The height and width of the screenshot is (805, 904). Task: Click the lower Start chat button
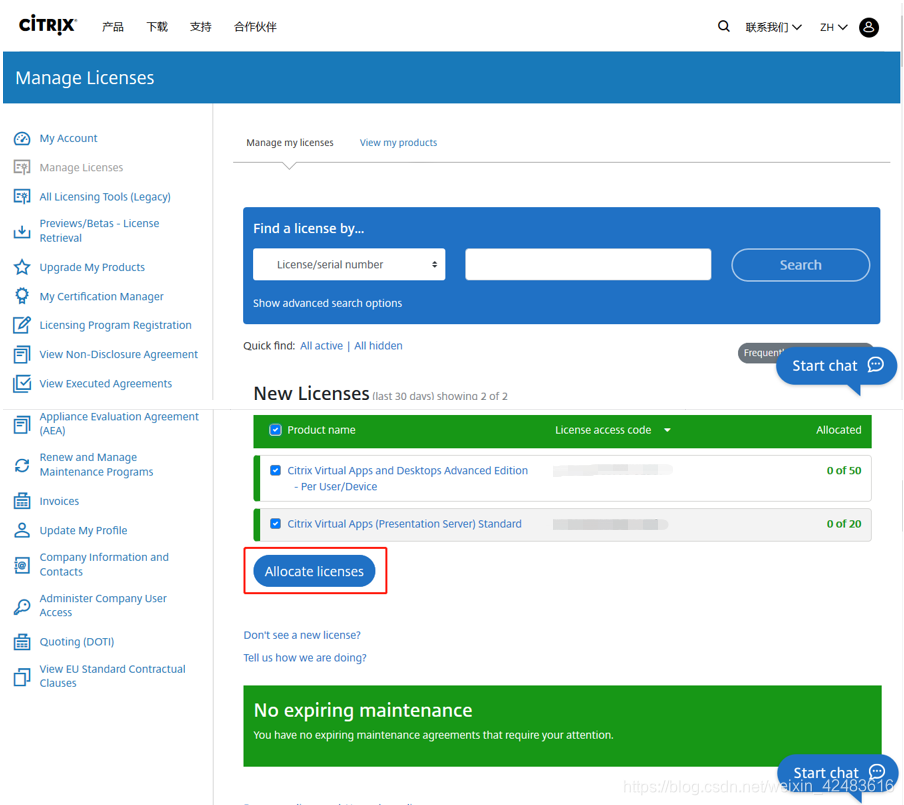point(837,773)
